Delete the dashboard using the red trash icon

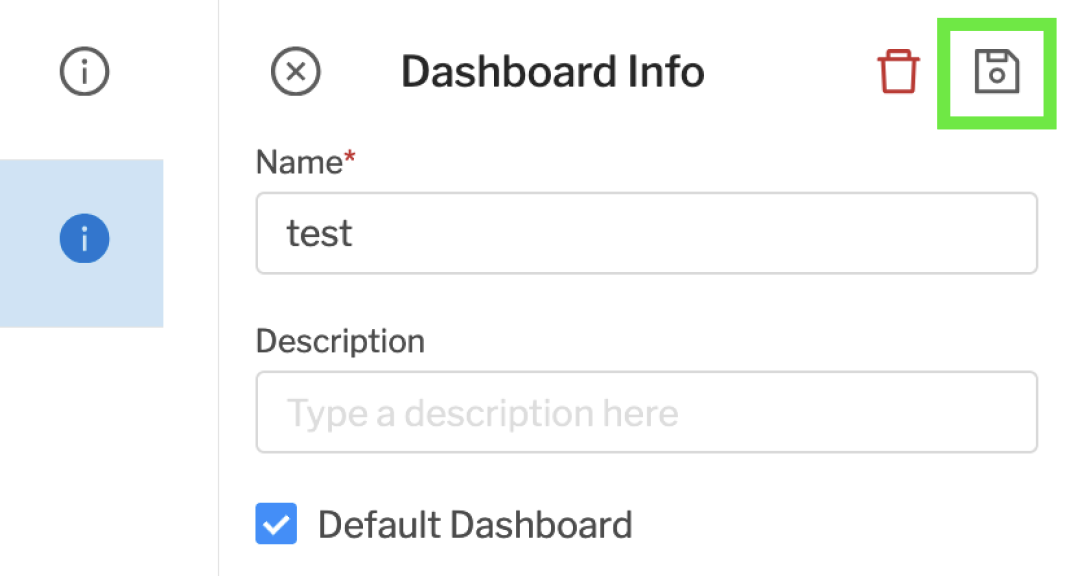point(898,73)
